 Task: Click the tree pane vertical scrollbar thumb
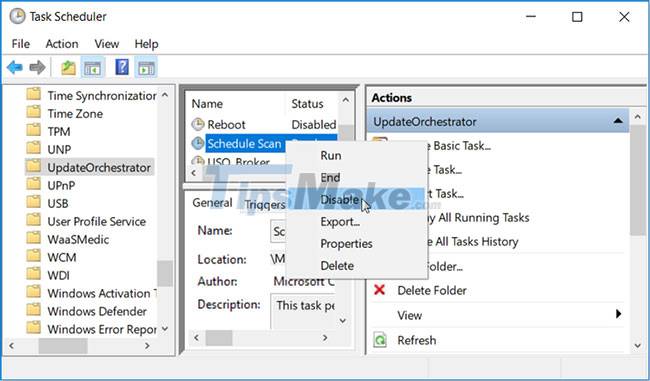coord(165,273)
